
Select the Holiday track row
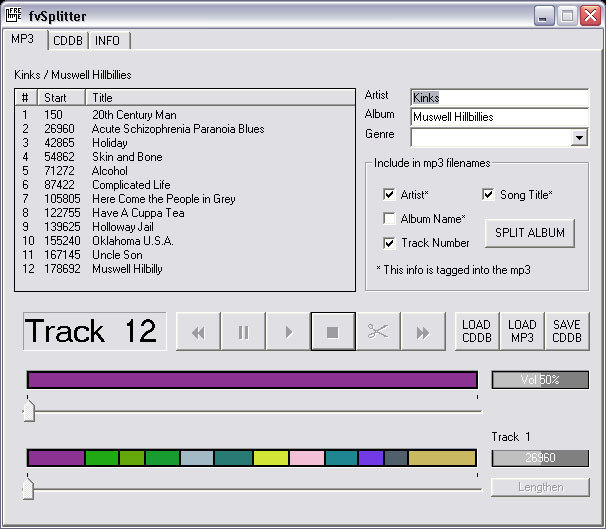coord(185,143)
